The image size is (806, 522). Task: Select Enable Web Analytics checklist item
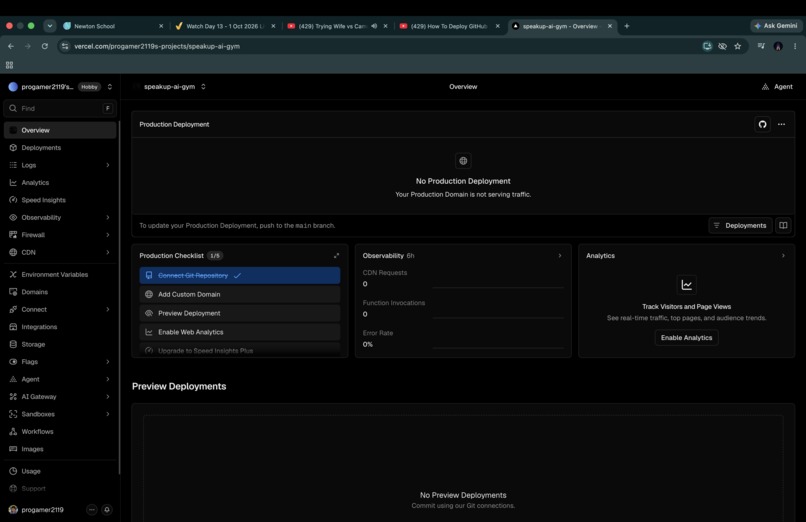pyautogui.click(x=240, y=332)
